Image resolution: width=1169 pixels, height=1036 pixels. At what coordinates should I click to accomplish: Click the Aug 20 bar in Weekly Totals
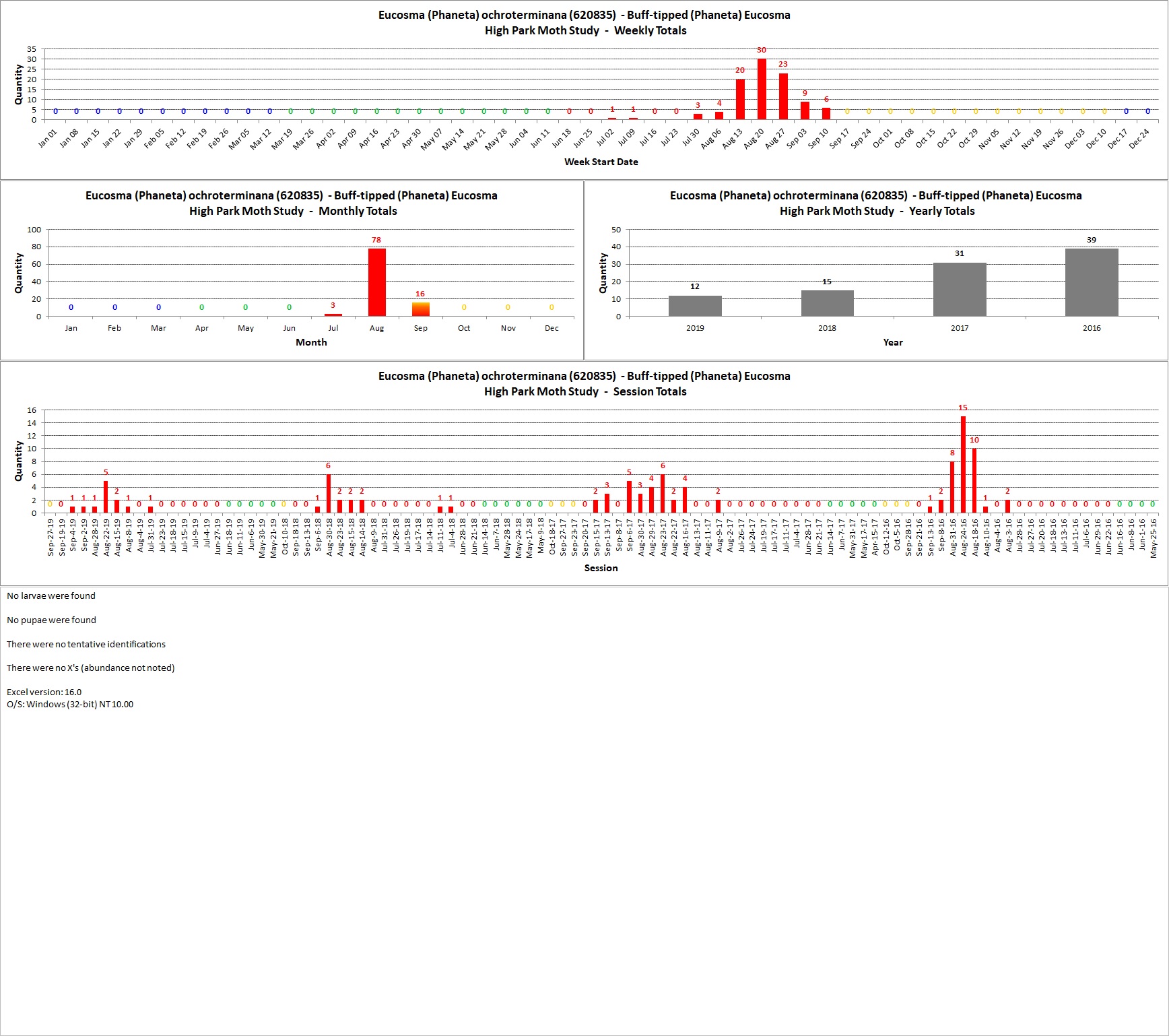[x=762, y=90]
